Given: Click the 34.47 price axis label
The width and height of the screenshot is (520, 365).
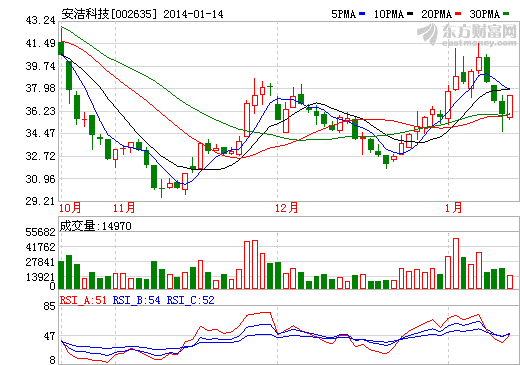Looking at the screenshot, I should (x=40, y=133).
